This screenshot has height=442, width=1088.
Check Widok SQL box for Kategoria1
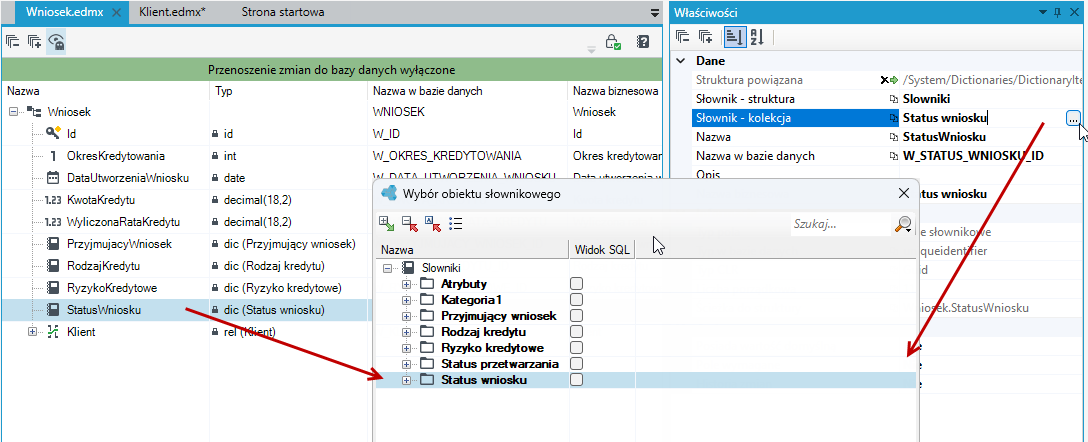pos(577,300)
